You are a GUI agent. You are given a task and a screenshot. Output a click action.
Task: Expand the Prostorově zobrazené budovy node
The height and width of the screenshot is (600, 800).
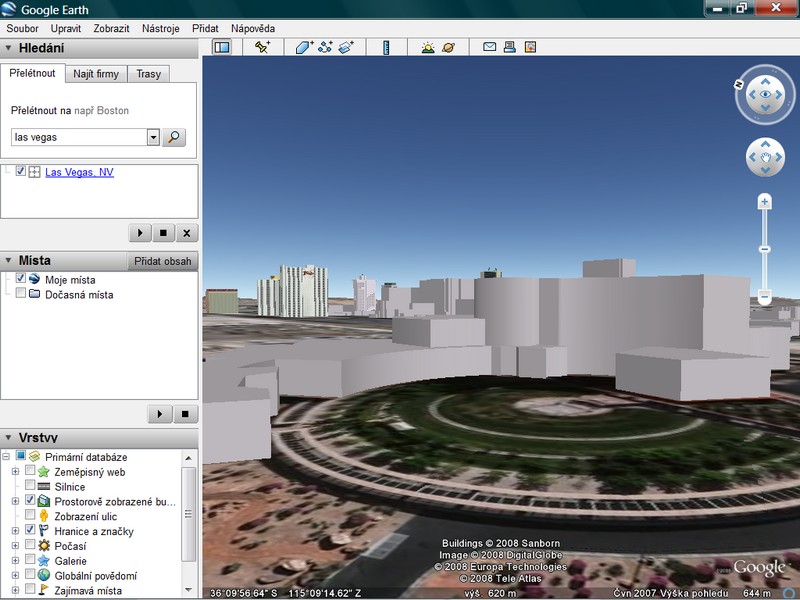coord(15,502)
